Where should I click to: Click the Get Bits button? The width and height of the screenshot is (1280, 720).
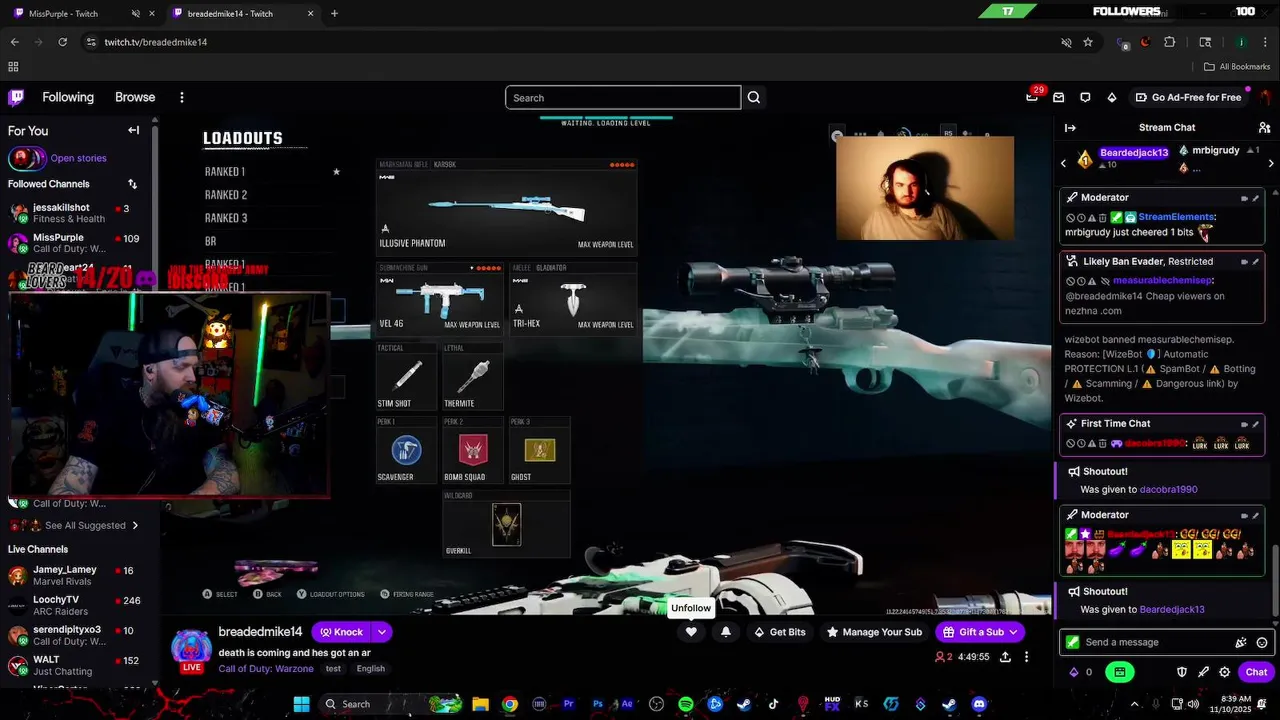pyautogui.click(x=779, y=632)
